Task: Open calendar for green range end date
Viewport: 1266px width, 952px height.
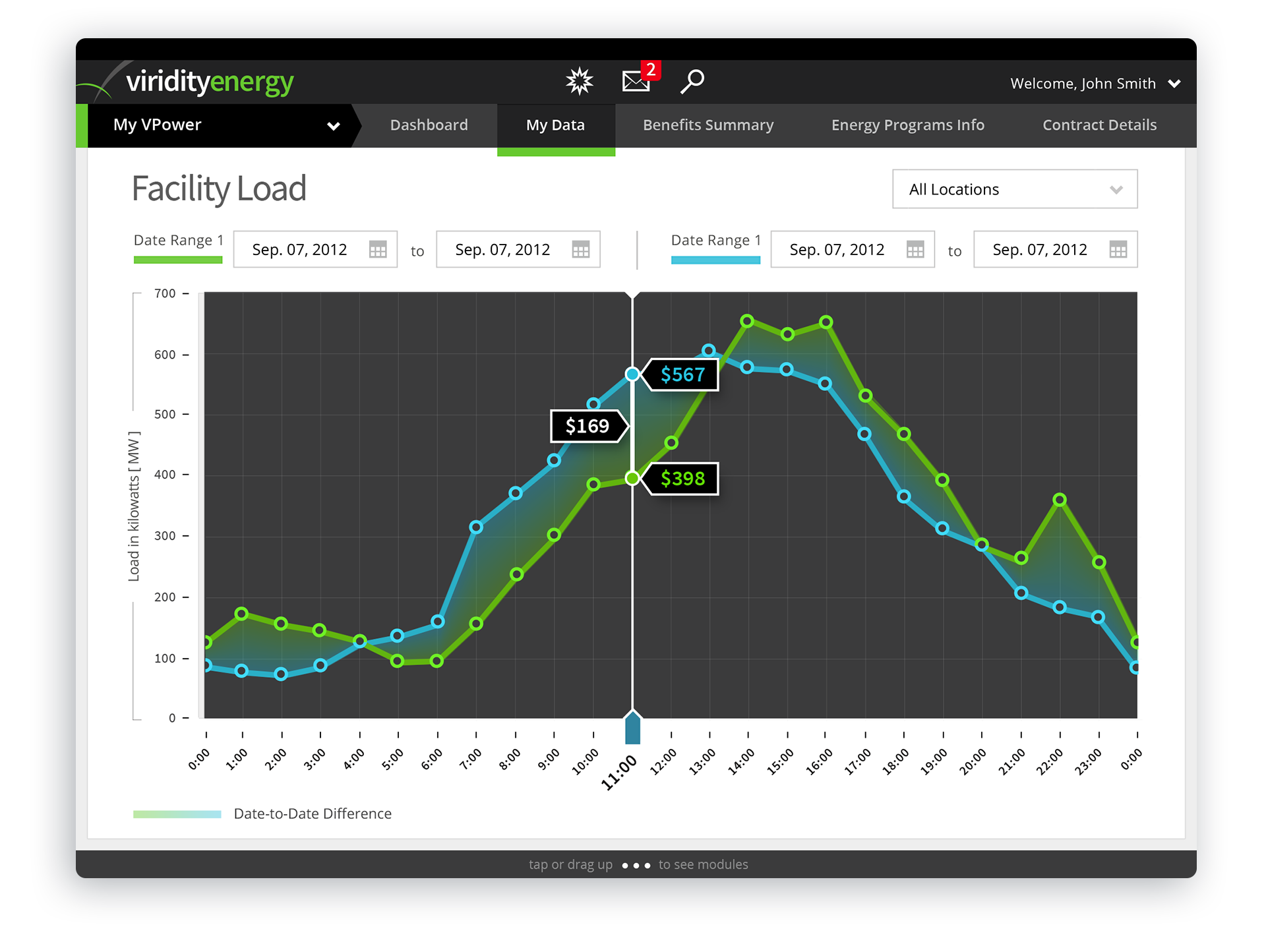Action: [x=581, y=250]
